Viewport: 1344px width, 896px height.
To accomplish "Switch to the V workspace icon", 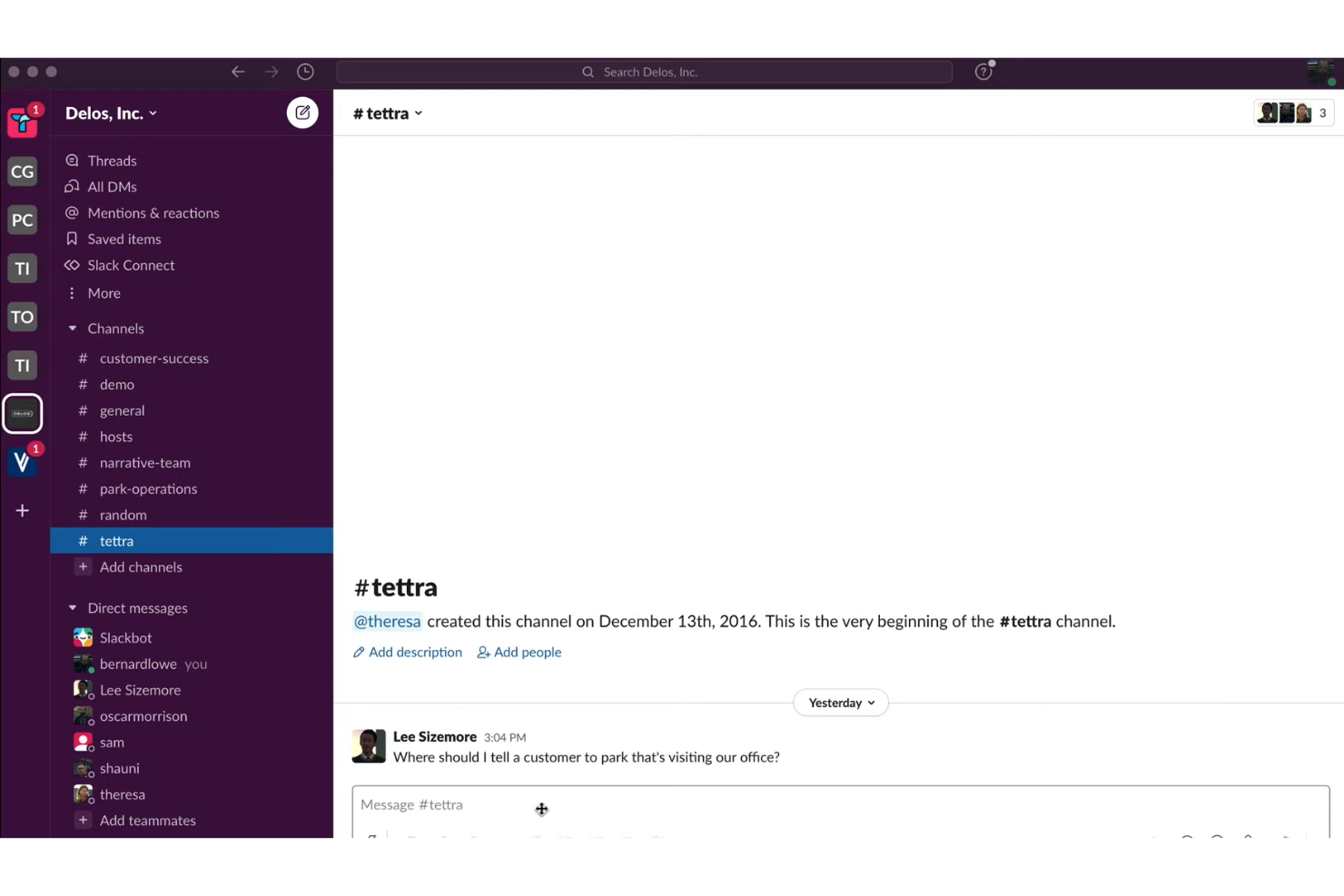I will [23, 462].
